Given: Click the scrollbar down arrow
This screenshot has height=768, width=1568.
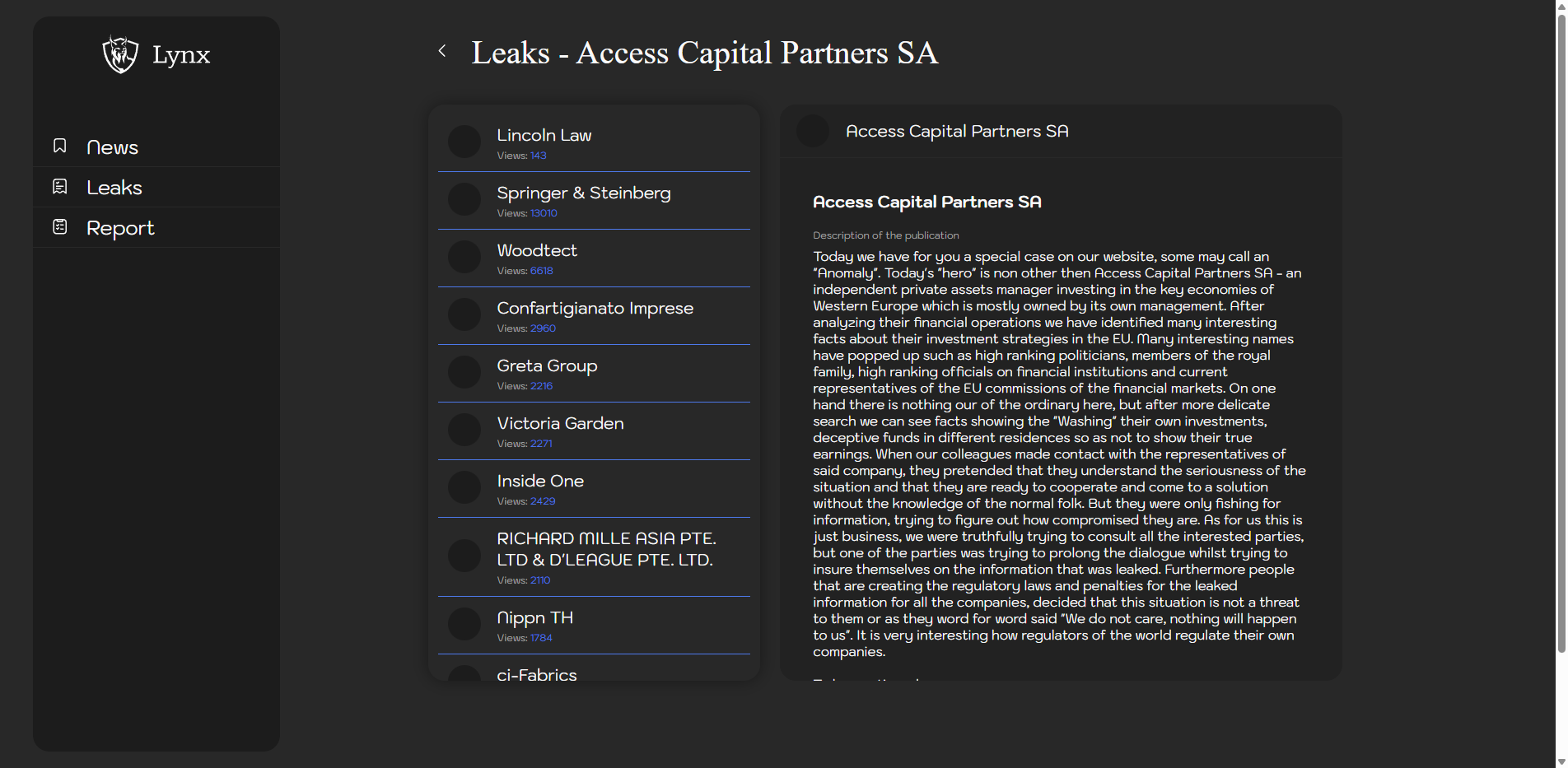Looking at the screenshot, I should point(1561,761).
